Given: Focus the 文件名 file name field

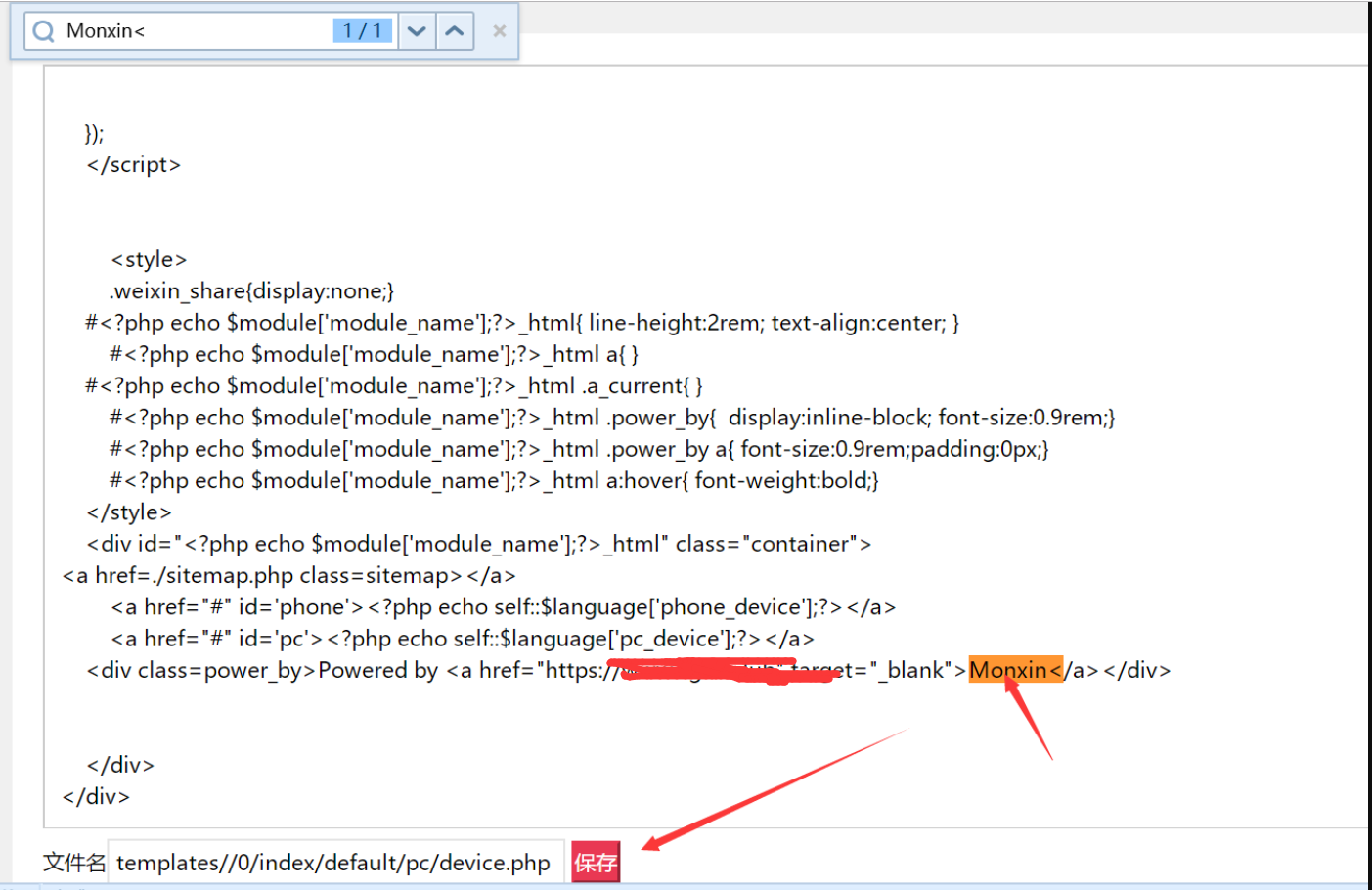Looking at the screenshot, I should [x=334, y=863].
